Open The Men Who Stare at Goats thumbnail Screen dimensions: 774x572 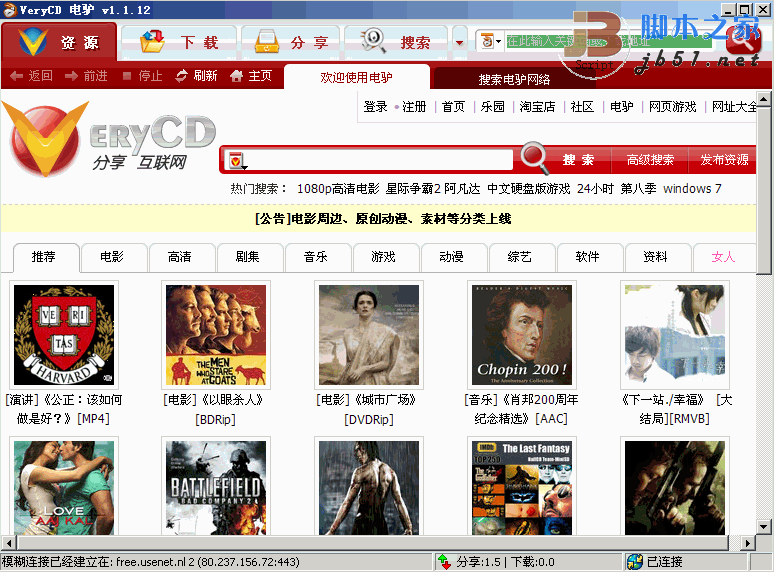pyautogui.click(x=216, y=335)
